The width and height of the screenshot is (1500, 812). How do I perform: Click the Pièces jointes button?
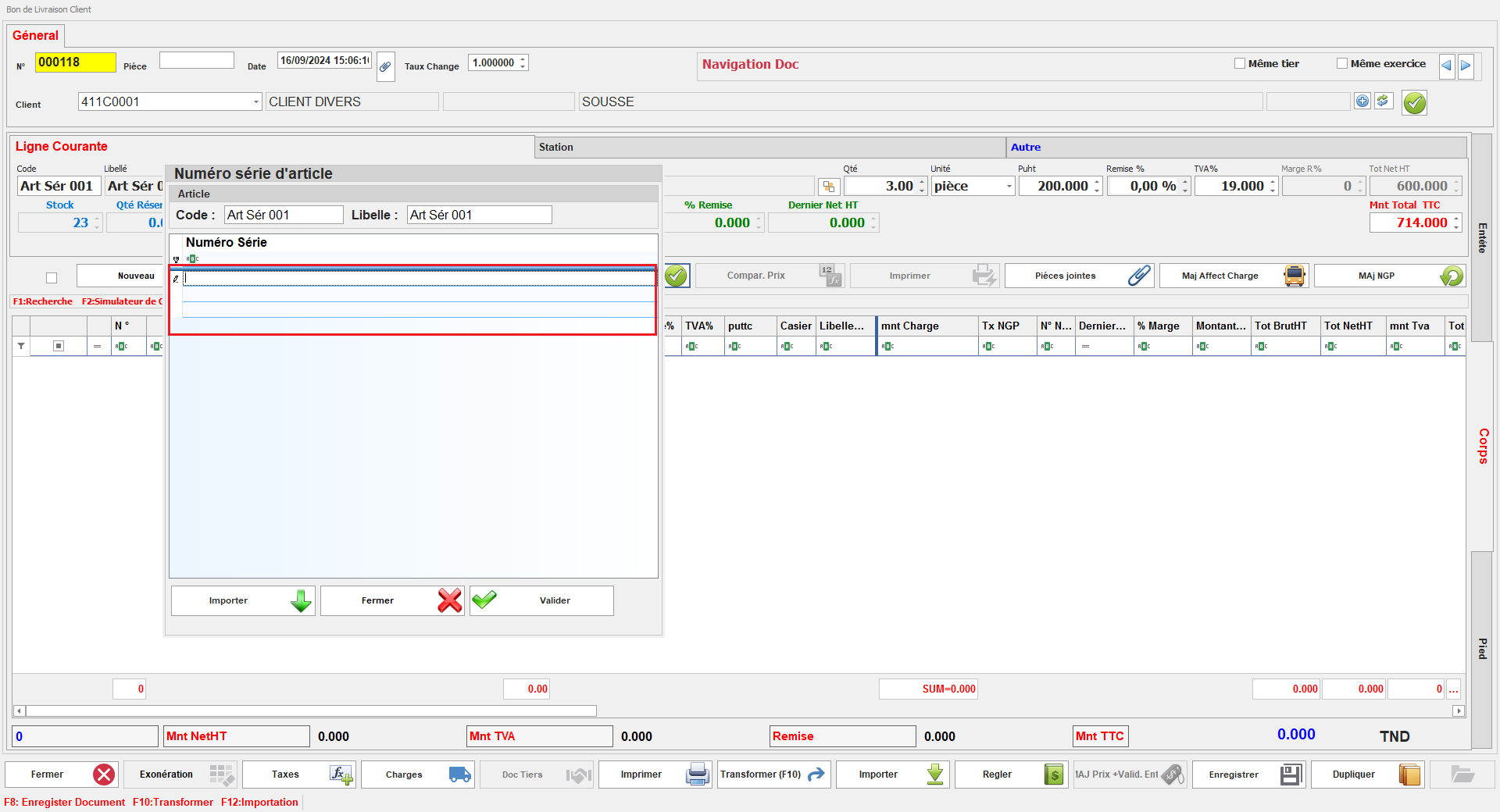(1080, 276)
